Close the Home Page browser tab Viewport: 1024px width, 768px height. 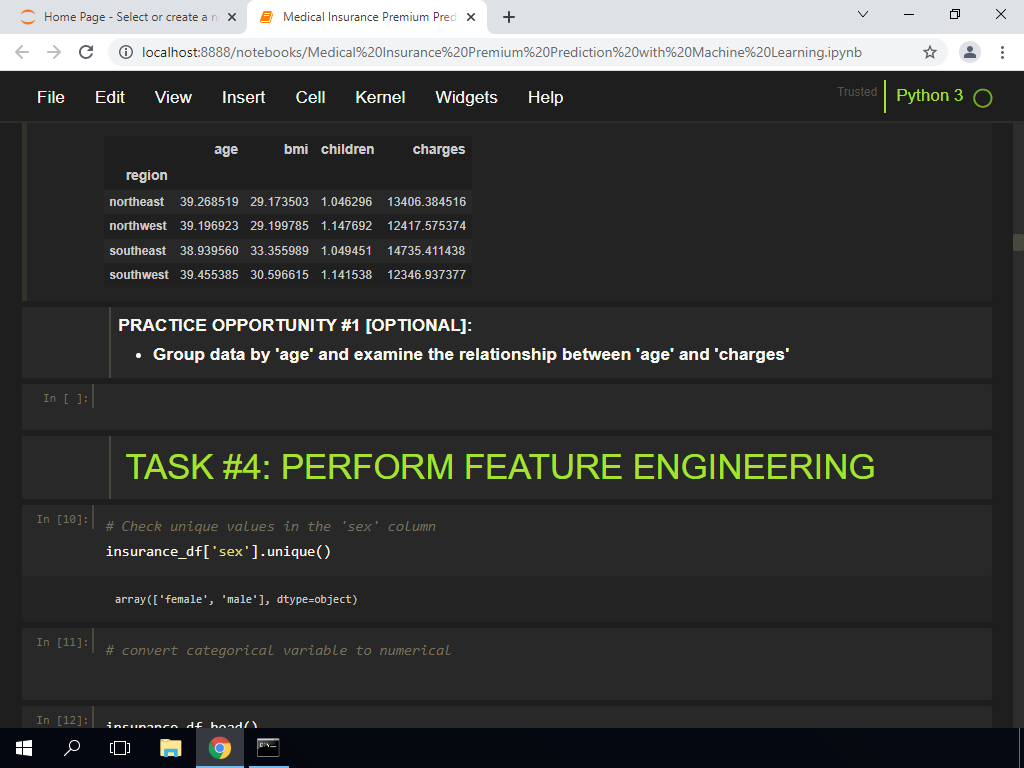(232, 18)
